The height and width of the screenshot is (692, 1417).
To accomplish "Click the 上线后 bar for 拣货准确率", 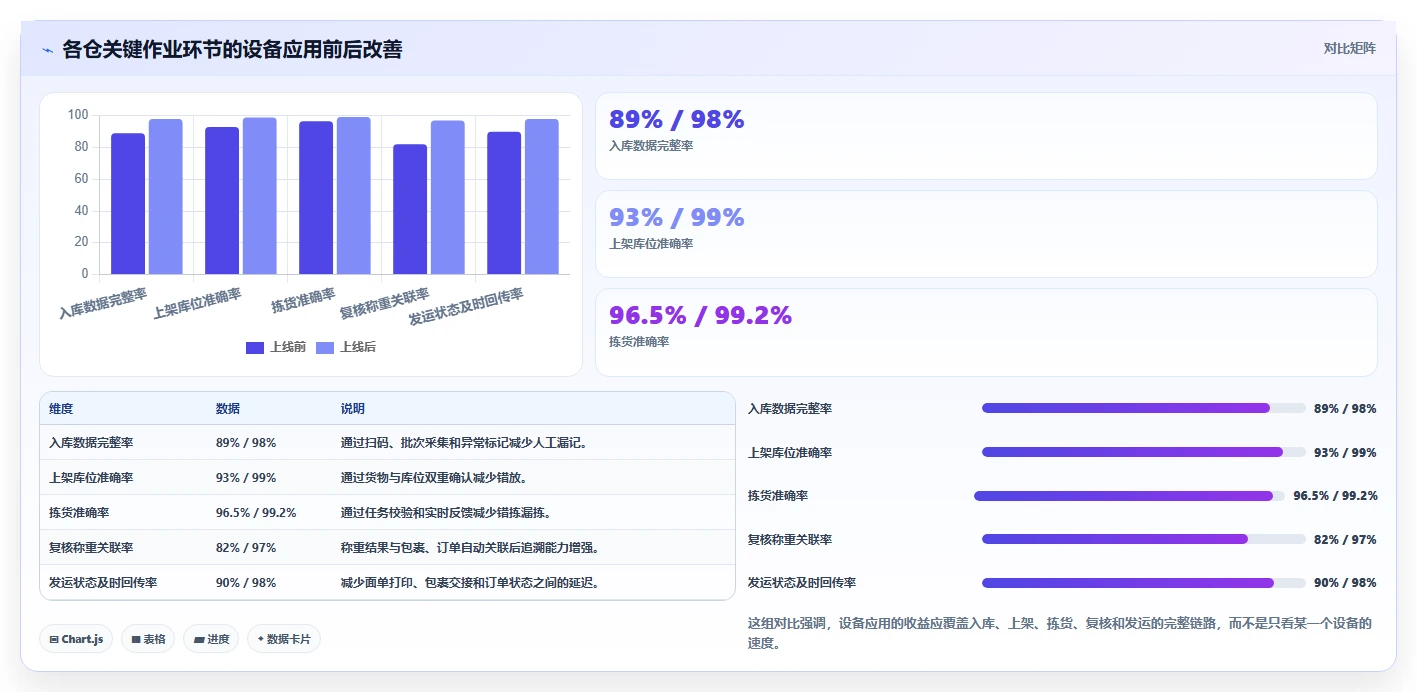I will click(x=354, y=196).
